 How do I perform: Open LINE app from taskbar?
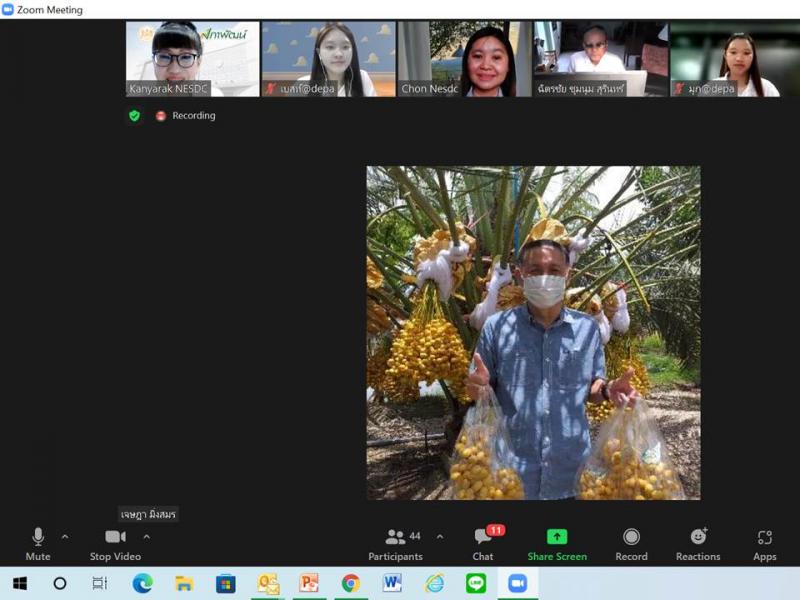476,583
